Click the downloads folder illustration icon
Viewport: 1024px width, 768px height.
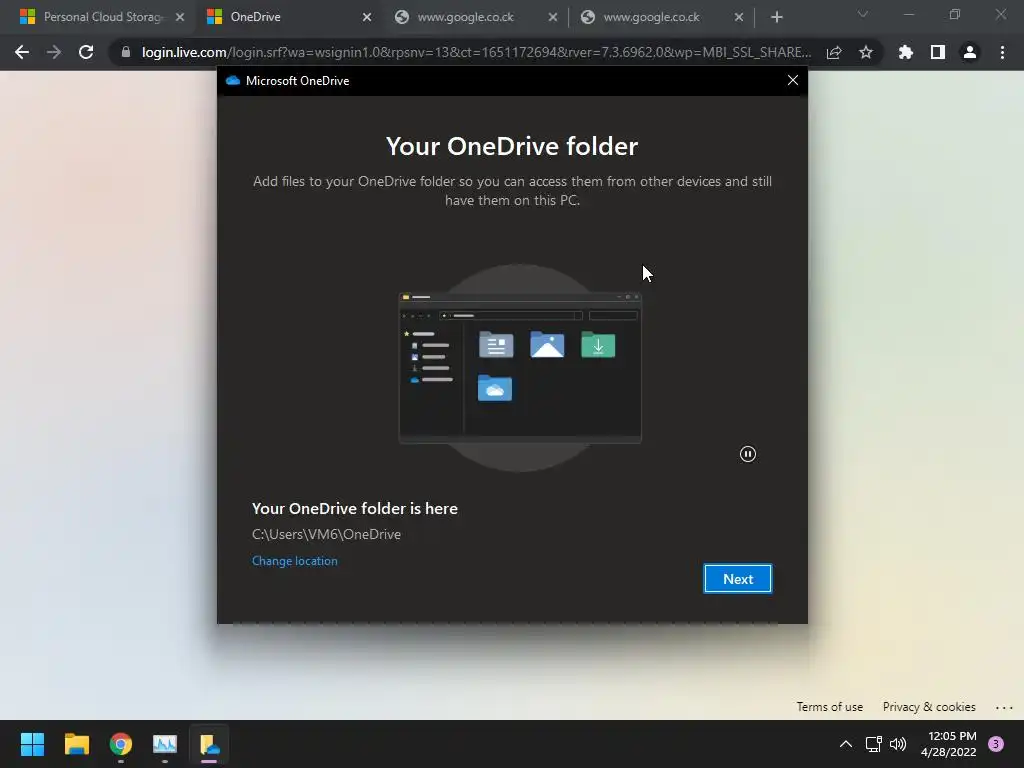click(x=598, y=344)
